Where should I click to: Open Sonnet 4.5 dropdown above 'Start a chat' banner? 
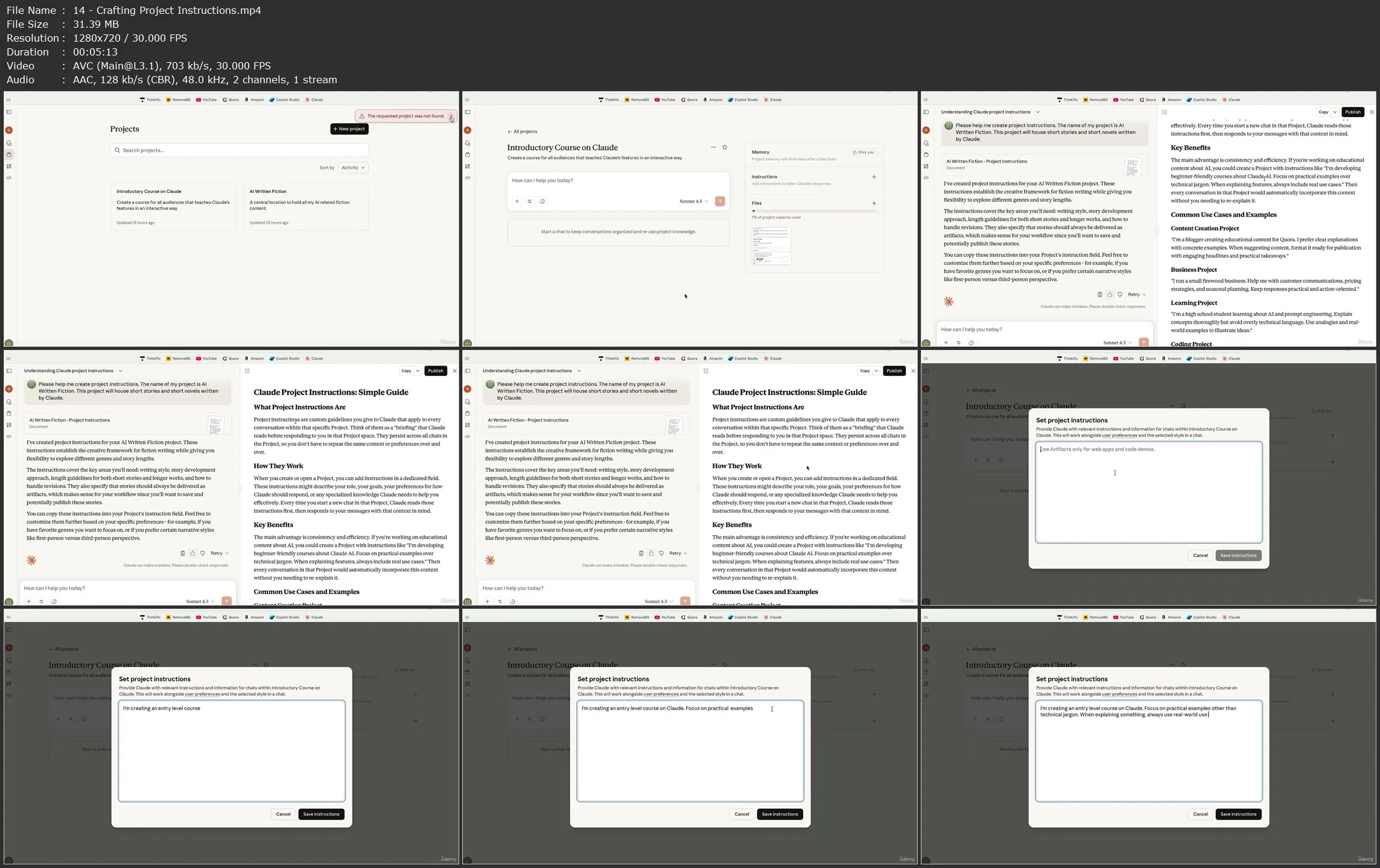point(693,201)
